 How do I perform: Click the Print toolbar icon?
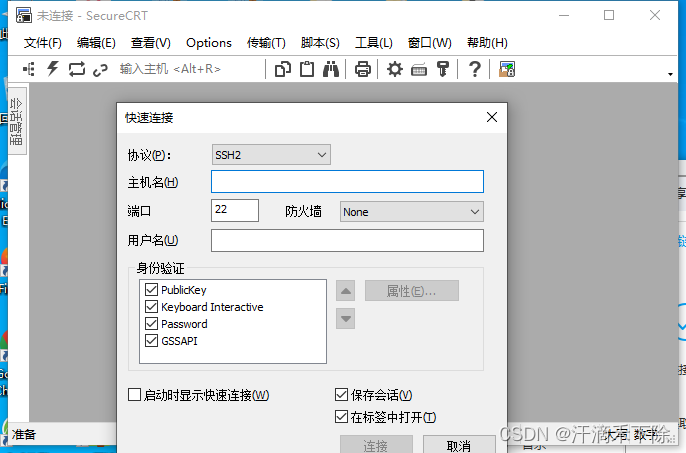[363, 69]
